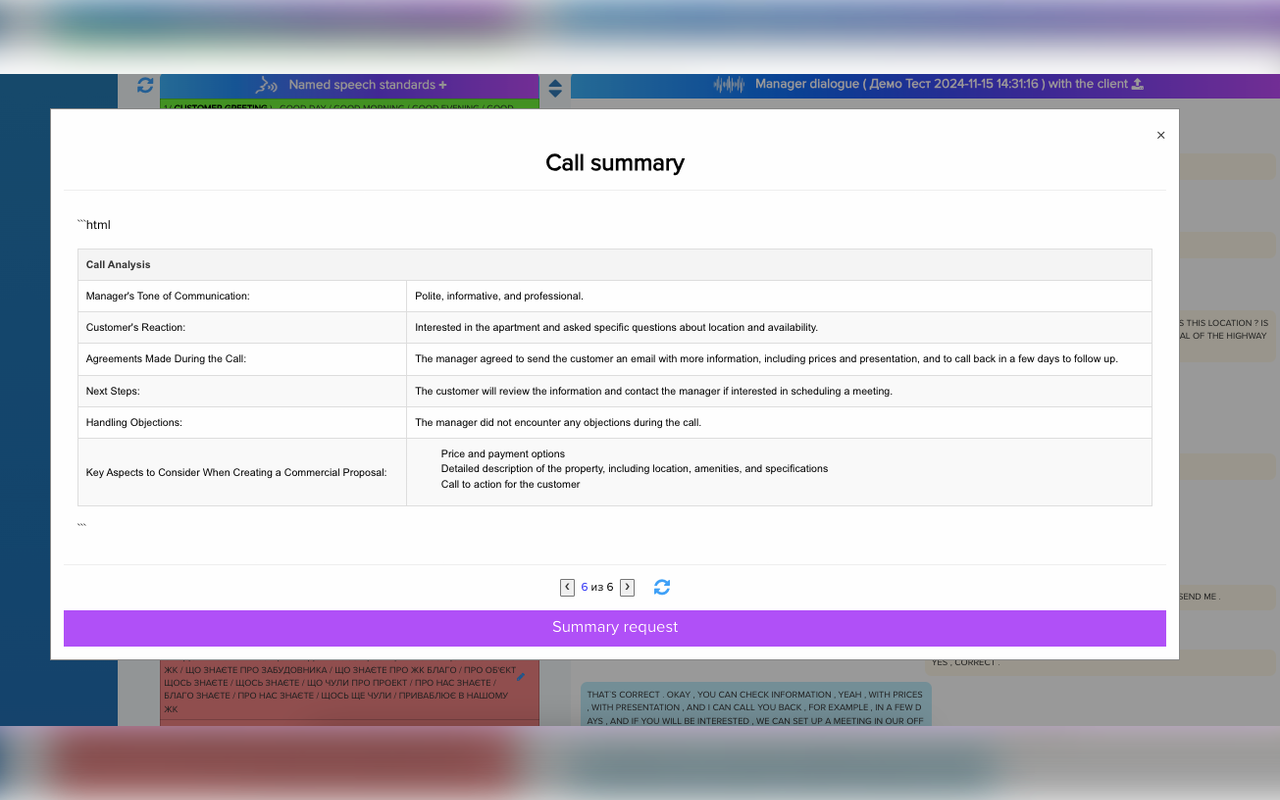Select the 'Customer's Reaction:' cell

(x=242, y=328)
